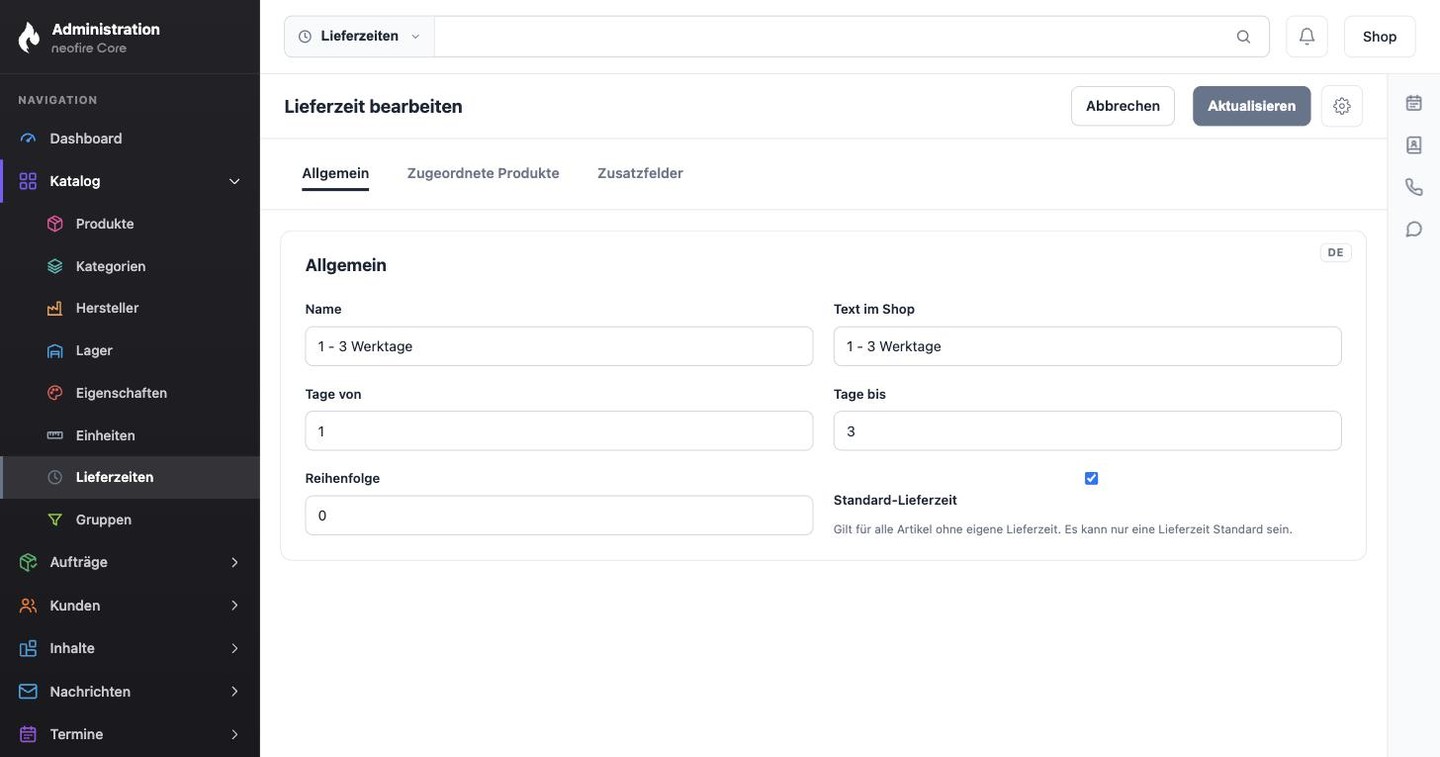This screenshot has width=1440, height=757.
Task: Open the calendar icon in right sidebar
Action: point(1414,103)
